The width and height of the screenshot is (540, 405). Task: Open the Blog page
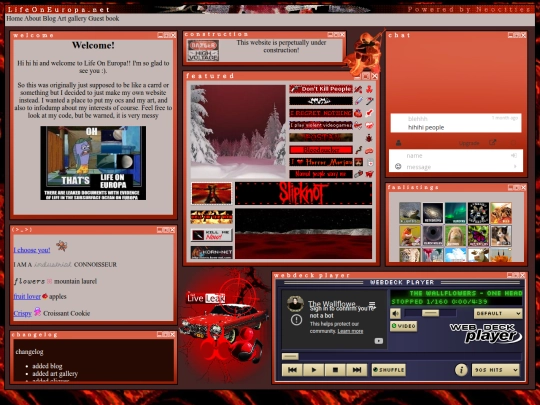(x=49, y=19)
